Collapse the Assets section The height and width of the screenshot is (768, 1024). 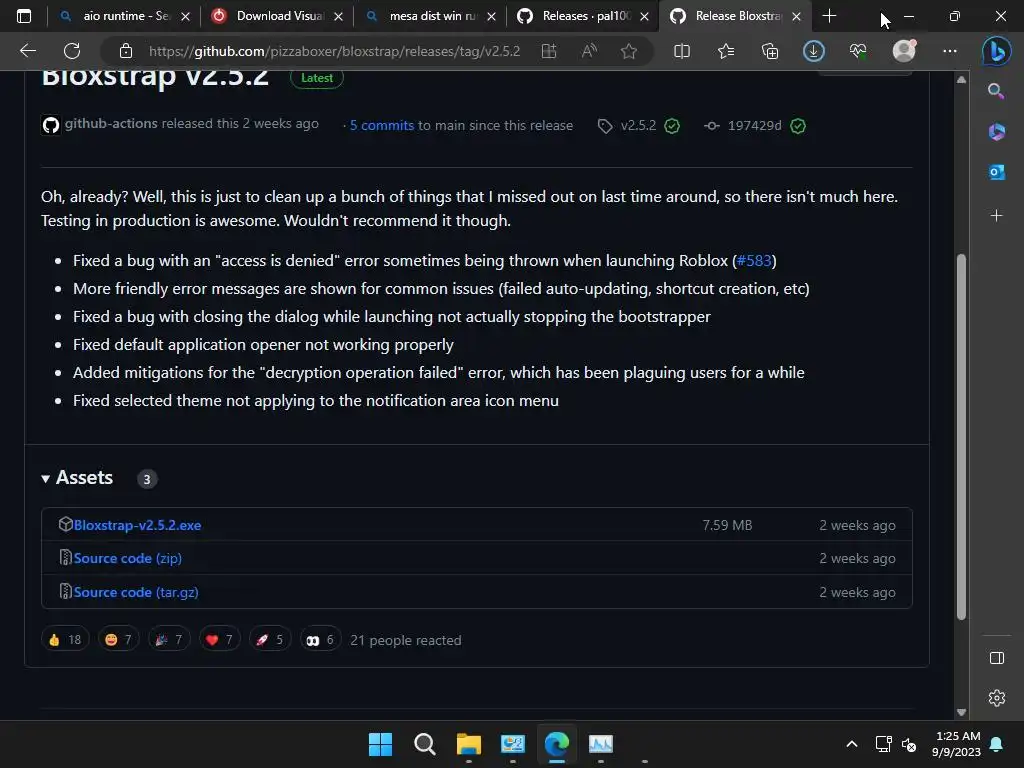point(77,478)
